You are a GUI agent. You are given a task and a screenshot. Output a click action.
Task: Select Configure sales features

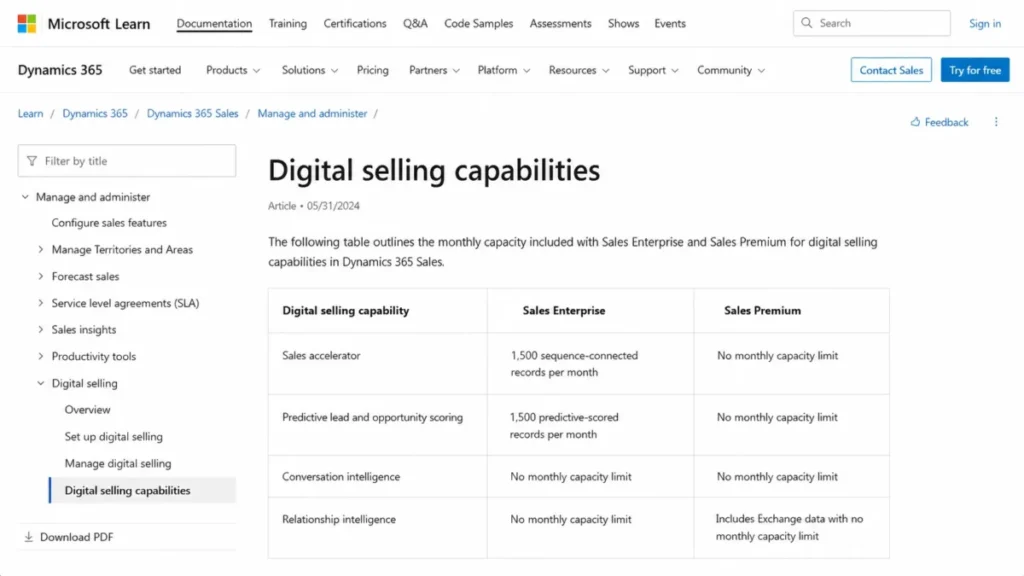pos(109,223)
